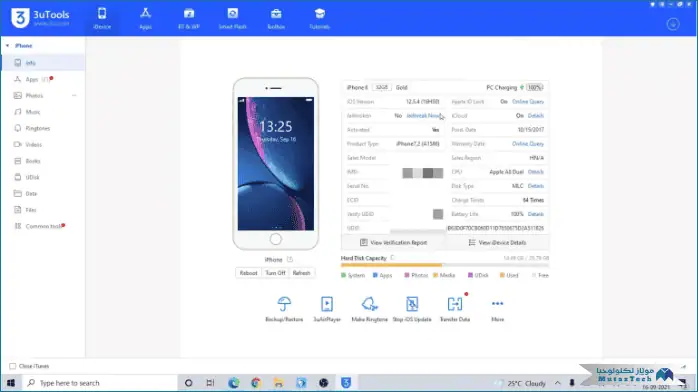Open the iDevice tab icon
Screen dimensions: 698x392
102,13
